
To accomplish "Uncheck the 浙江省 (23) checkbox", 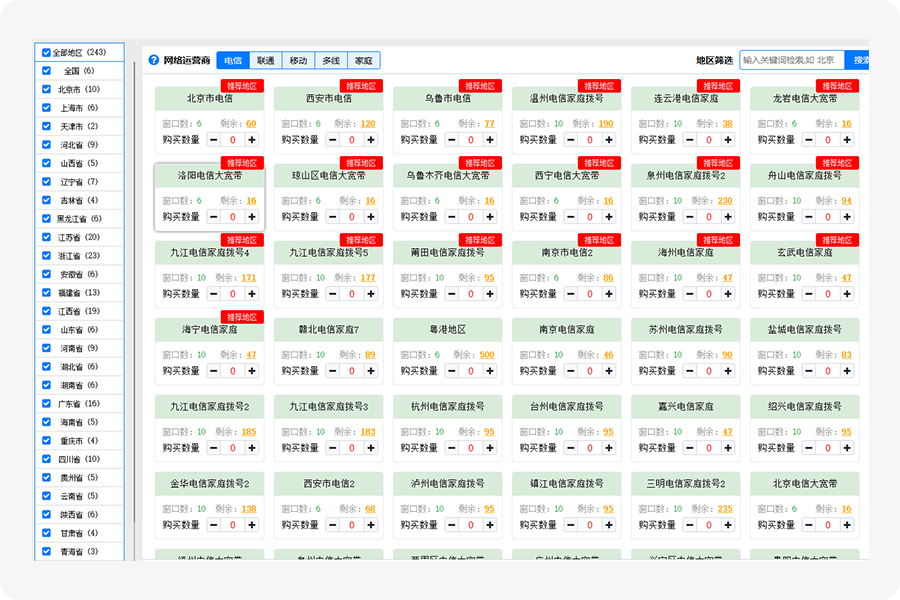I will 46,256.
